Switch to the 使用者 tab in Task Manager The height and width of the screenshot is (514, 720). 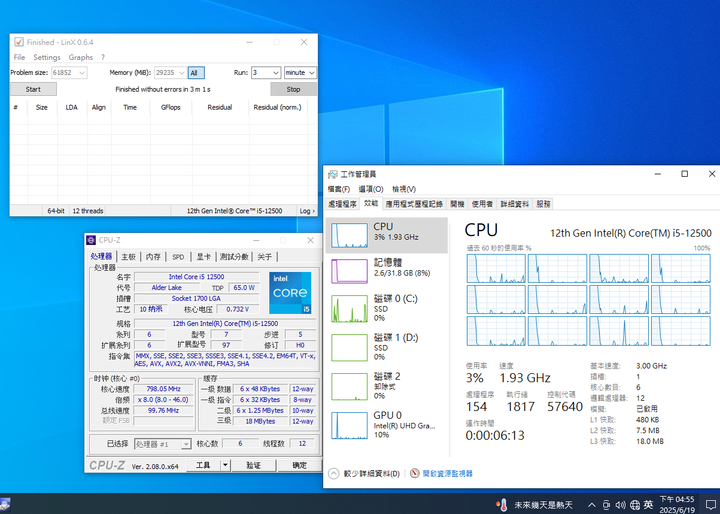[x=482, y=204]
